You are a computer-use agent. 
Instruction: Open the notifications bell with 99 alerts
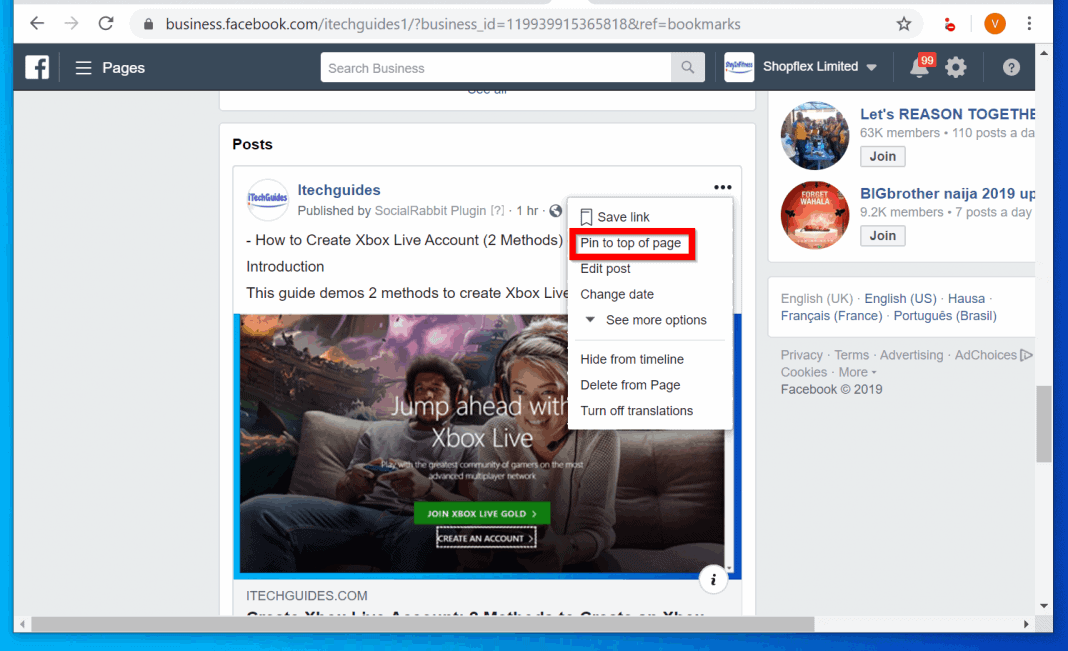918,67
